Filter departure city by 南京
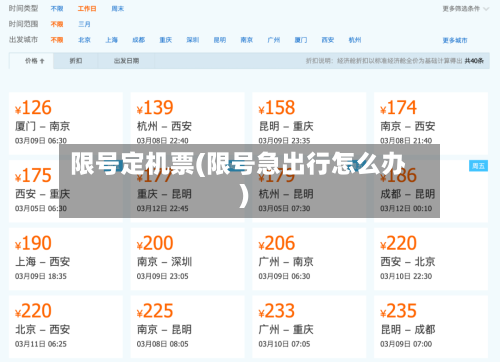This screenshot has width=500, height=362. point(247,40)
